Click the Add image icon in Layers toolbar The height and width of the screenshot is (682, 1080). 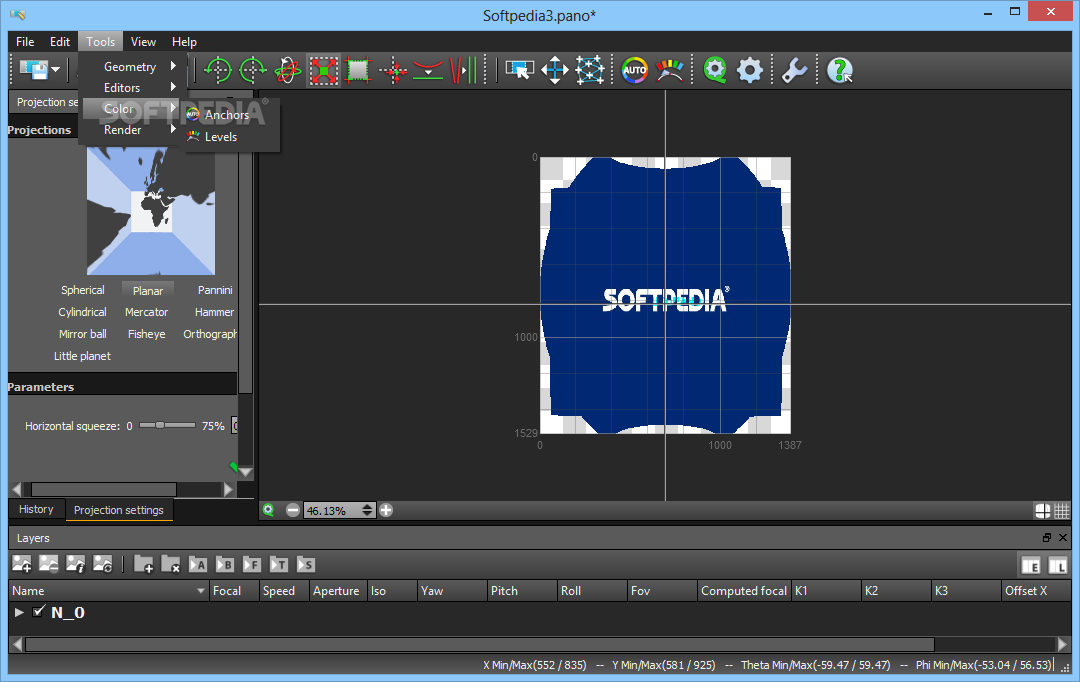point(21,564)
